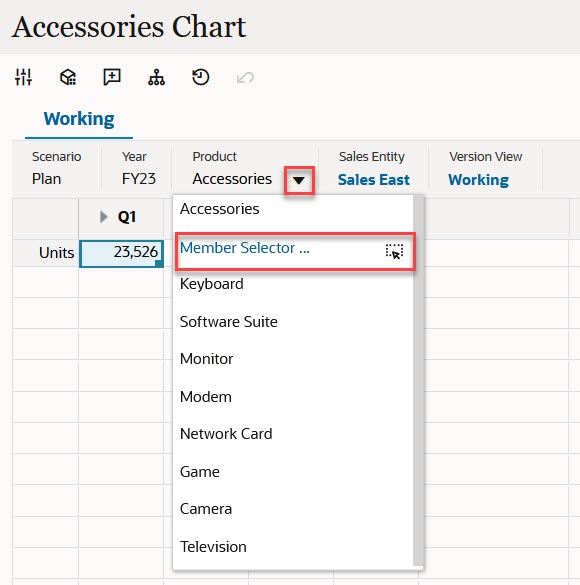Image resolution: width=580 pixels, height=585 pixels.
Task: Select the Units cell showing 23,526
Action: click(121, 253)
